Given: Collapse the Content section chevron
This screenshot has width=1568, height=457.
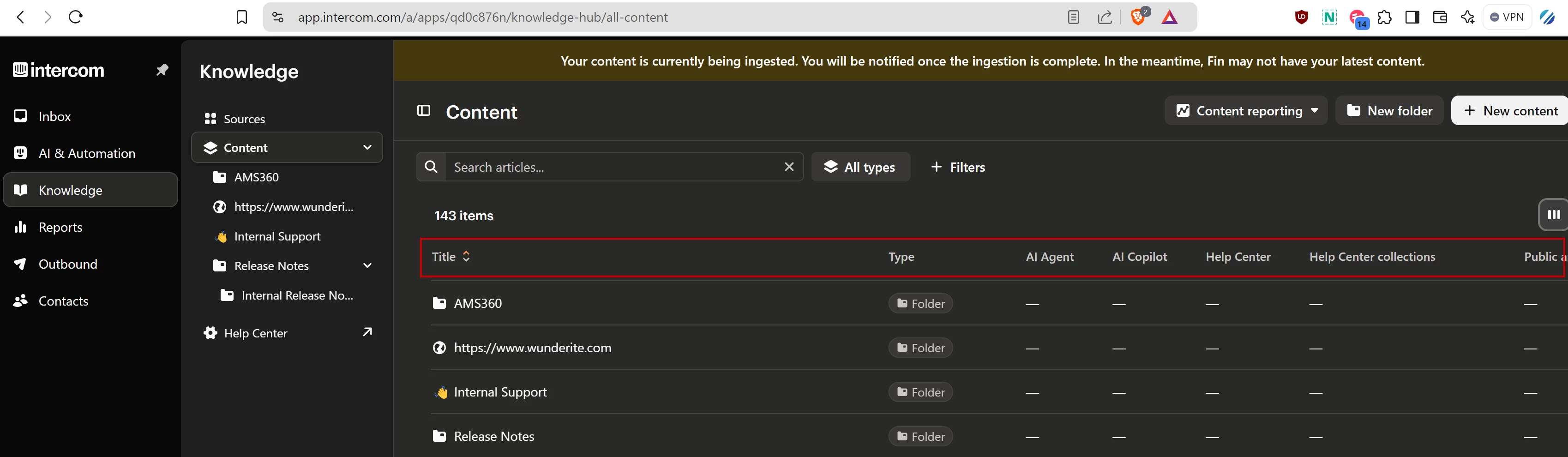Looking at the screenshot, I should coord(367,147).
